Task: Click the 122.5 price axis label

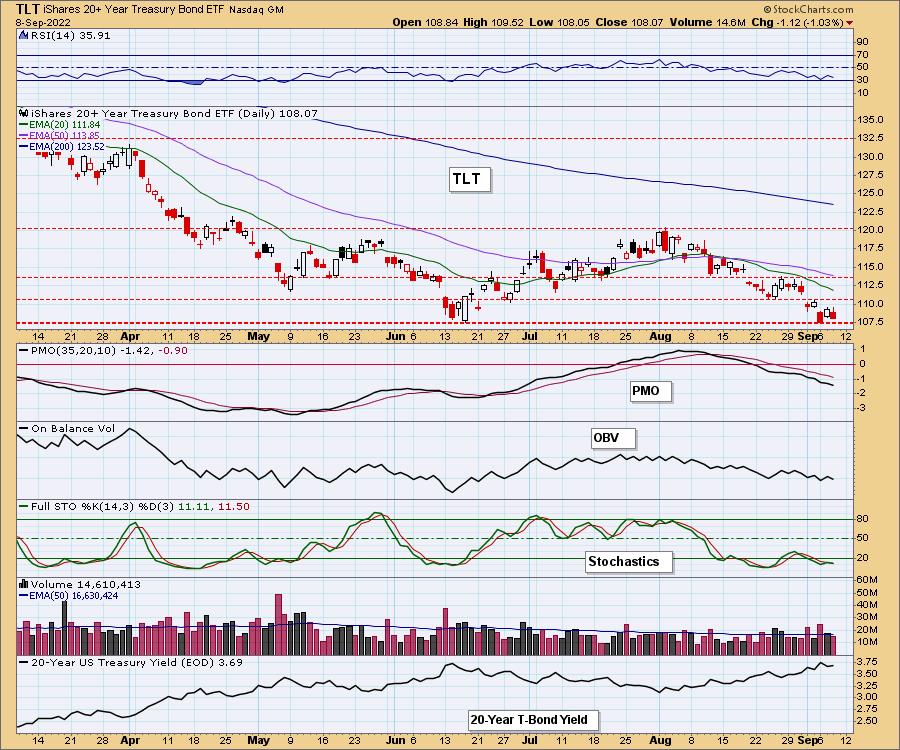Action: [870, 212]
